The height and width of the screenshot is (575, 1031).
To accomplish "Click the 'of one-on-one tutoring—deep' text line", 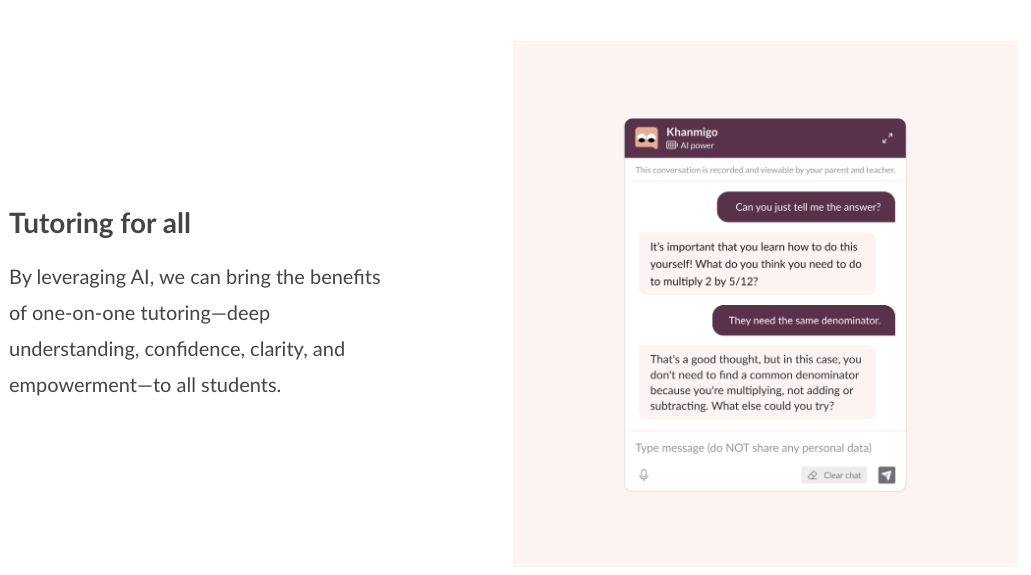I will (x=139, y=313).
